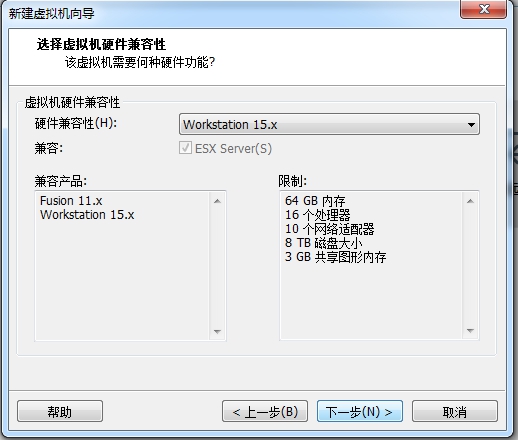
Task: Select the 16 个处理器 limitation entry
Action: (318, 215)
